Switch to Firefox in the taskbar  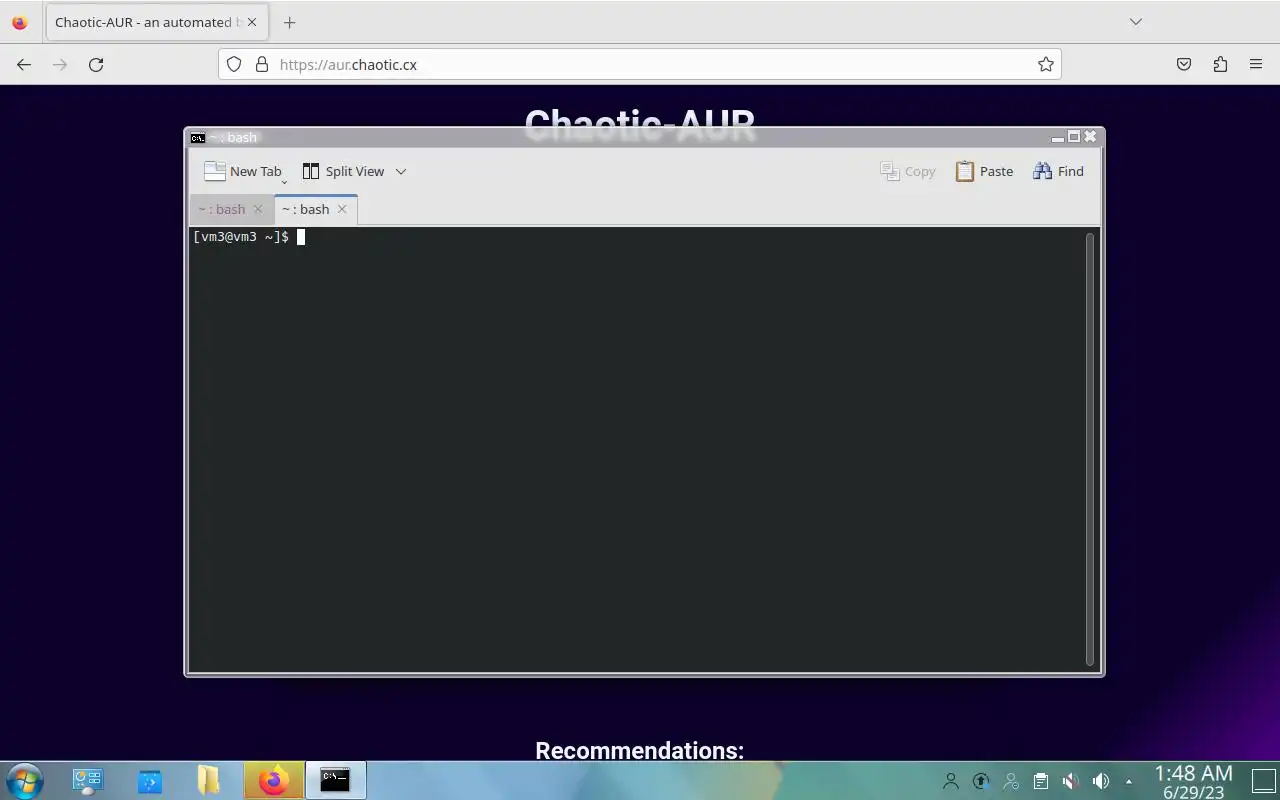point(274,780)
